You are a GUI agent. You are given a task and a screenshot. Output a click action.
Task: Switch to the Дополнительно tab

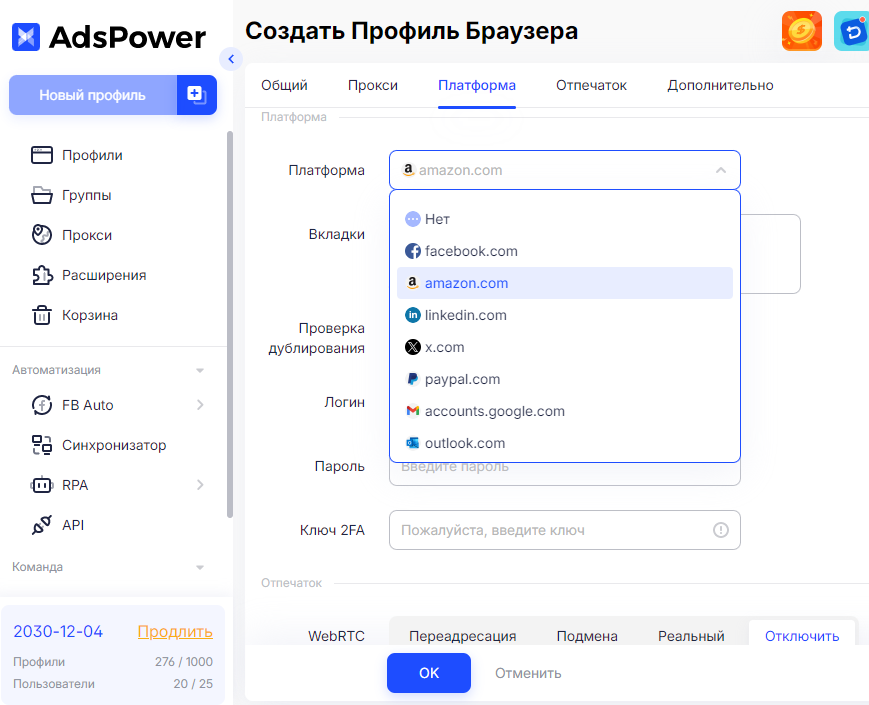click(x=720, y=85)
